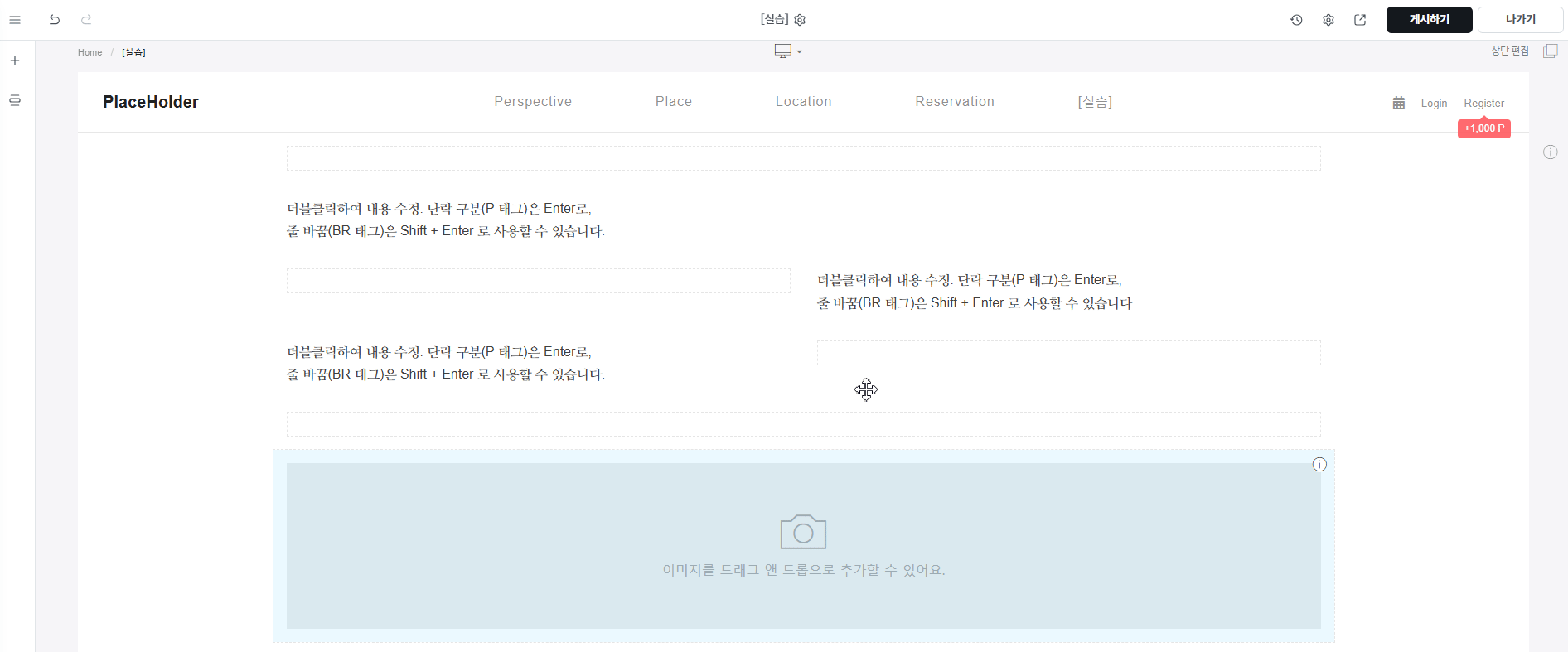Open editor settings gear near 게시하기

[1328, 20]
